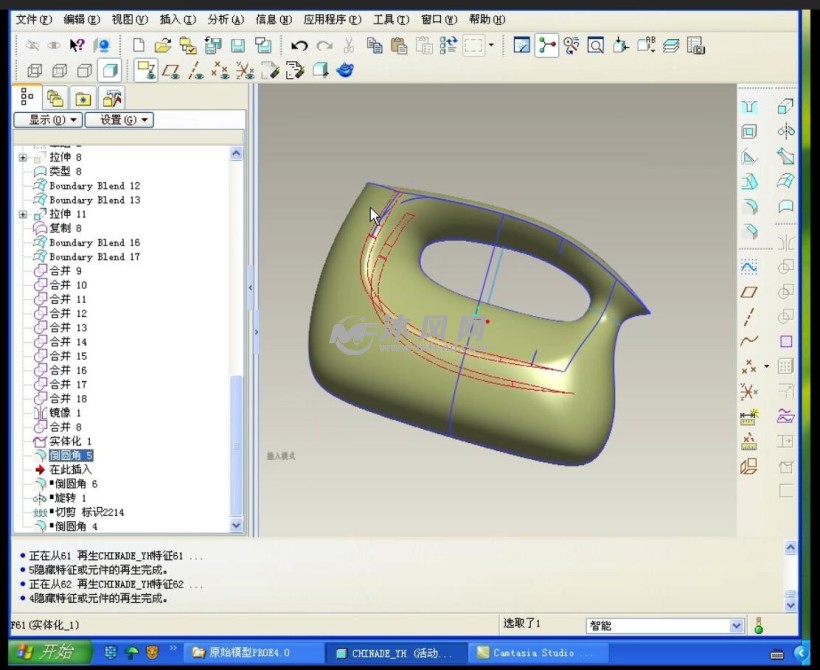Start the Sketch tool with the wavy-curve icon
This screenshot has height=670, width=820.
(x=749, y=267)
